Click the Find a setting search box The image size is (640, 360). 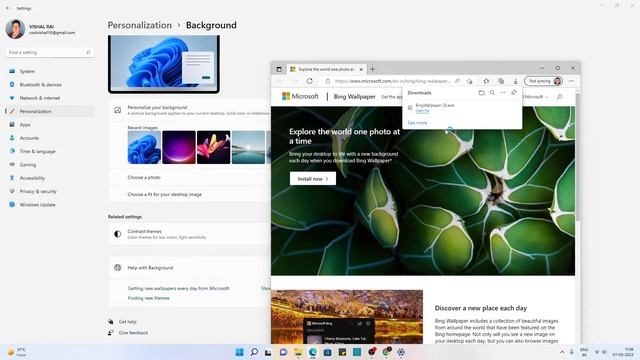point(49,52)
